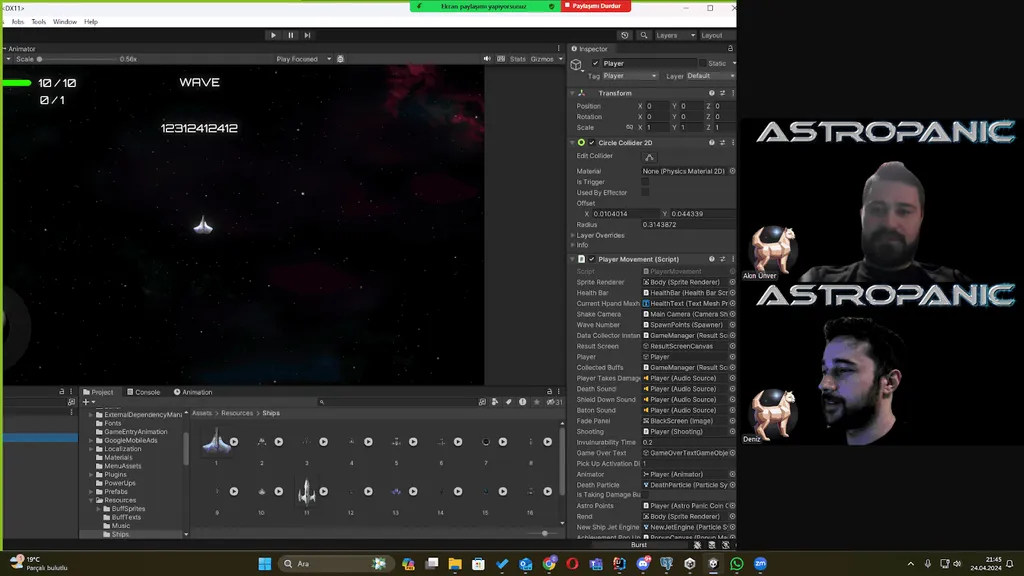Viewport: 1024px width, 576px height.
Task: Open the Gizmos button
Action: 542,59
